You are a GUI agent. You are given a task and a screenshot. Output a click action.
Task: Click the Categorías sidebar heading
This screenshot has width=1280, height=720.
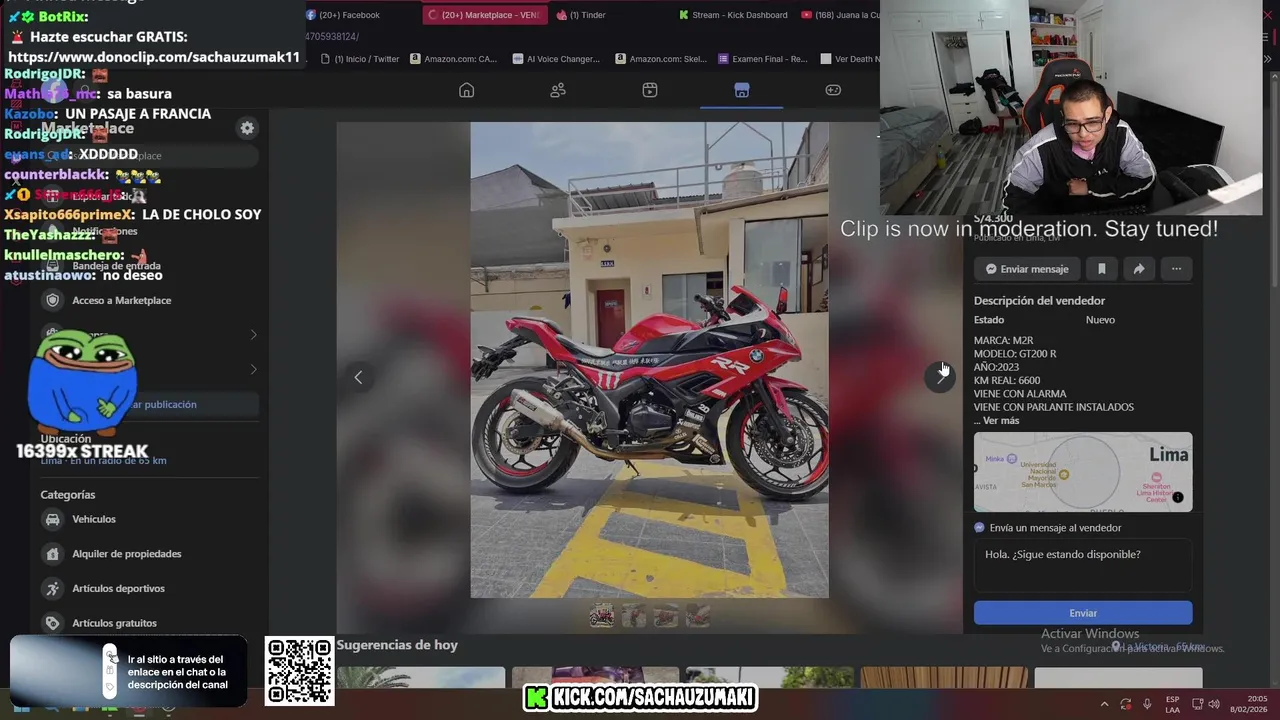pos(68,495)
